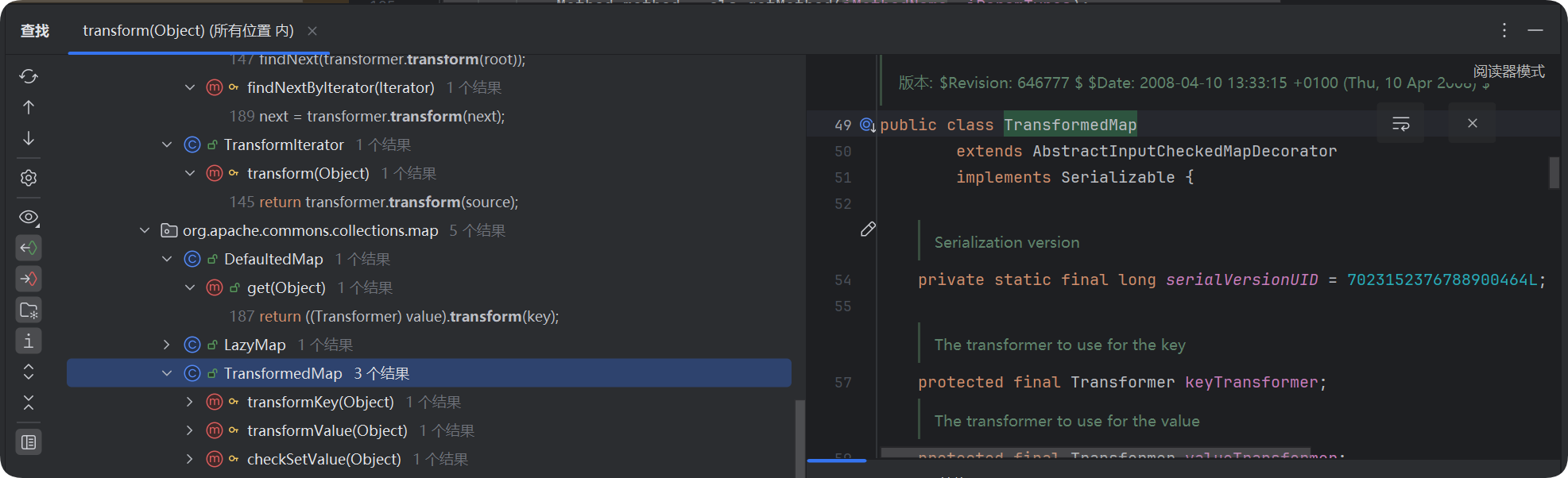Screen dimensions: 1568x478
Task: Select TransformedMap 3 results row
Action: click(429, 373)
